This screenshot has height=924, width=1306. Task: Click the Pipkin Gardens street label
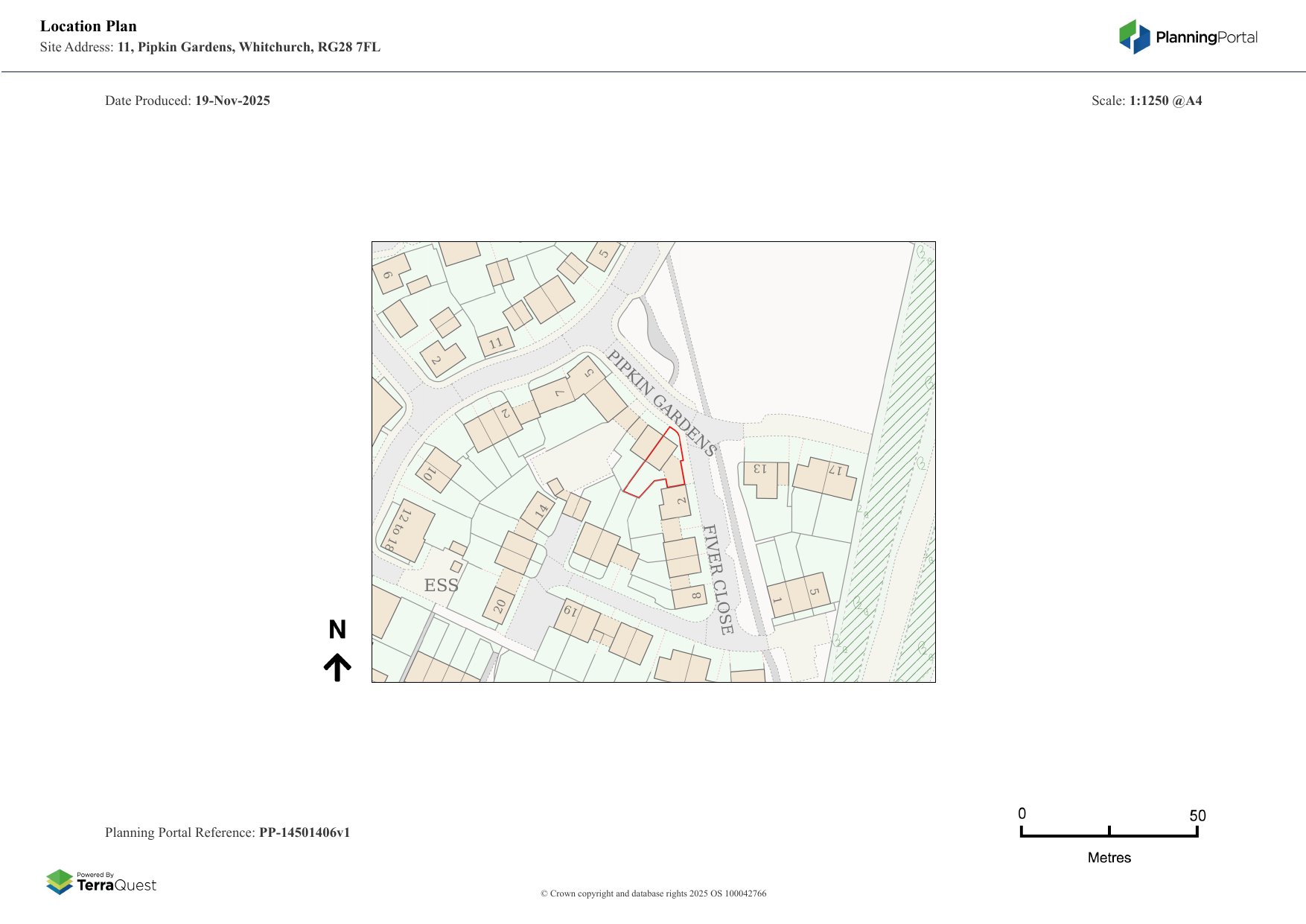(x=661, y=403)
